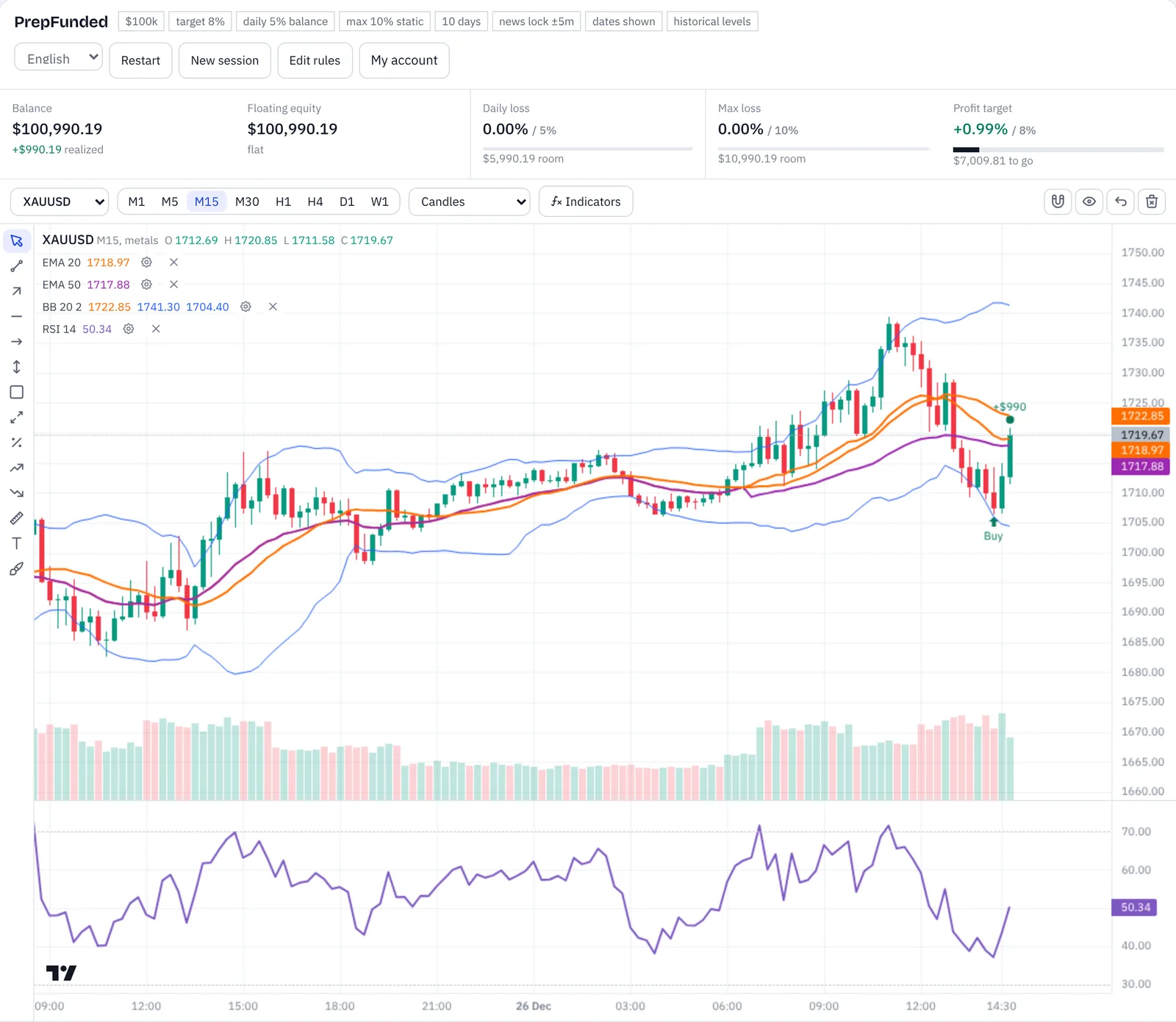The width and height of the screenshot is (1176, 1022).
Task: Select the brush drawing tool
Action: point(17,569)
